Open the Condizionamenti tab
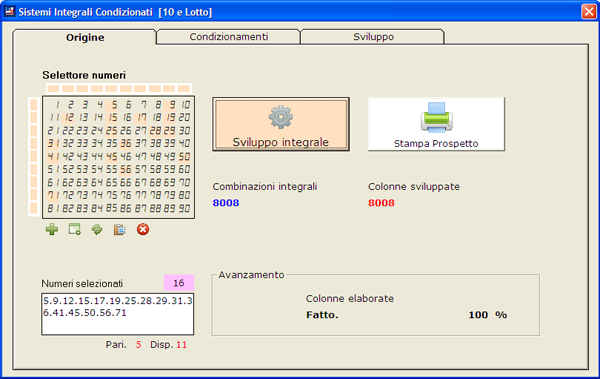600x379 pixels. click(228, 37)
